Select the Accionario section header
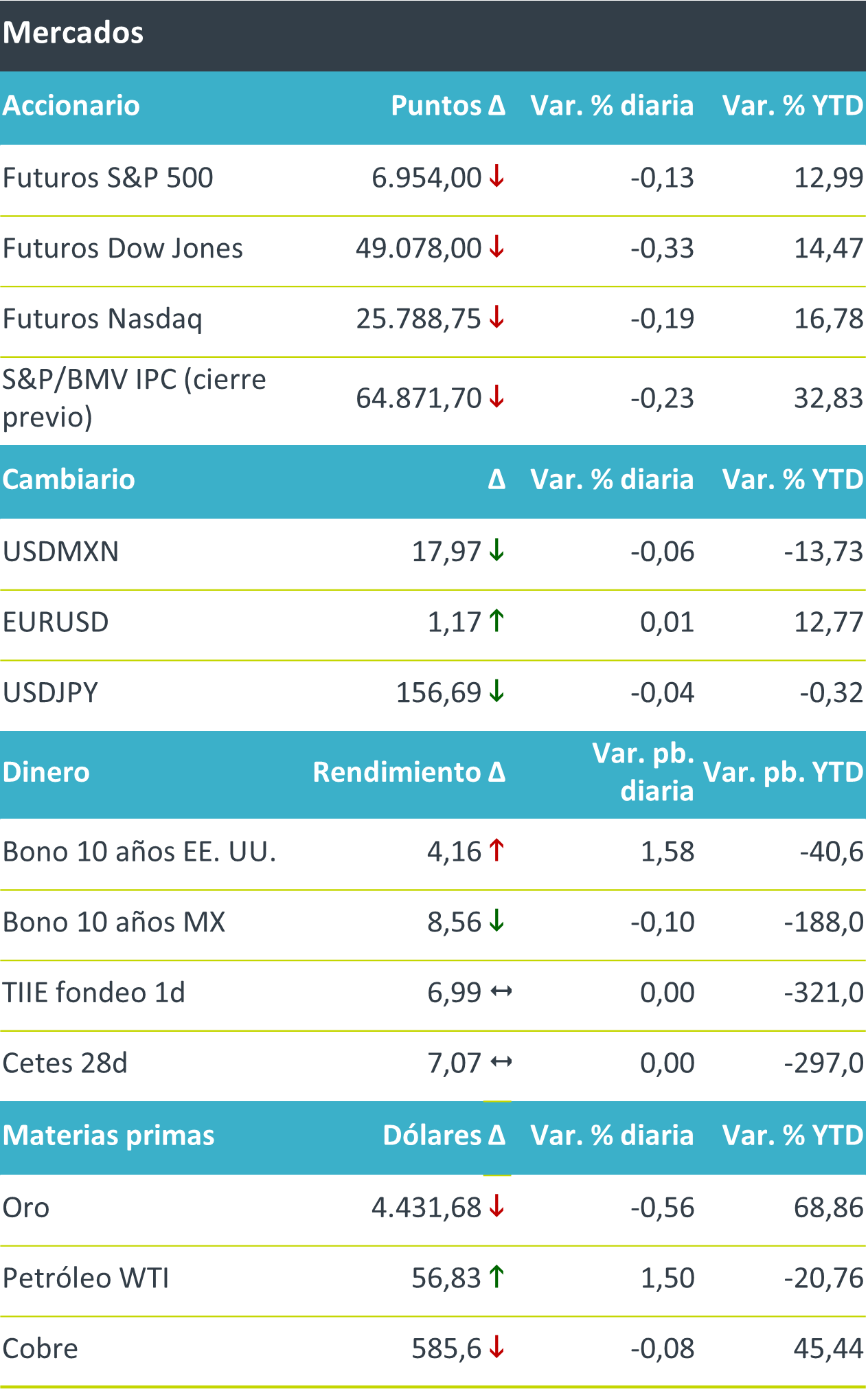Image resolution: width=868 pixels, height=1389 pixels. pyautogui.click(x=71, y=106)
